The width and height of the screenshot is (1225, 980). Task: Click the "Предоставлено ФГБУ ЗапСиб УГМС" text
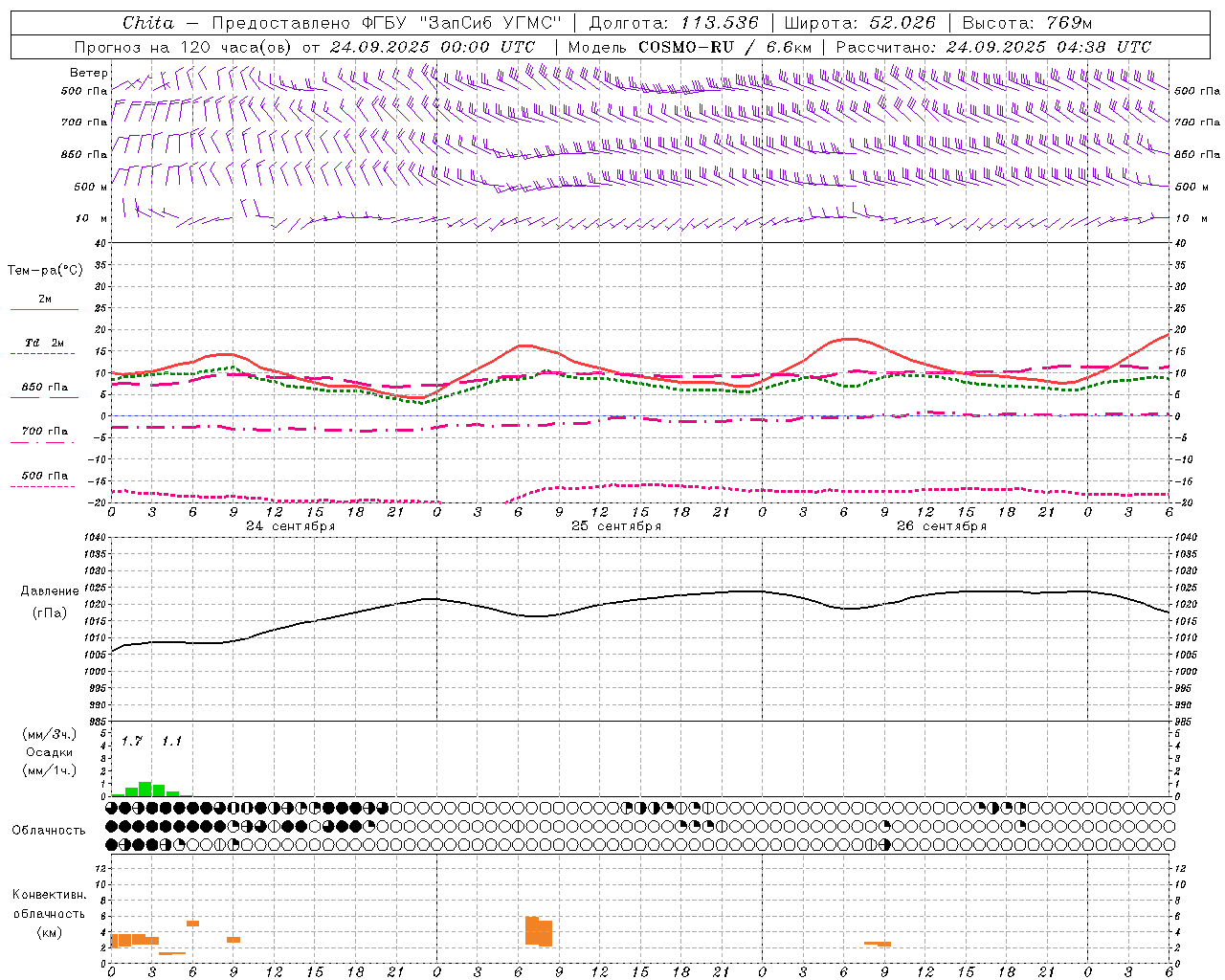(x=386, y=23)
